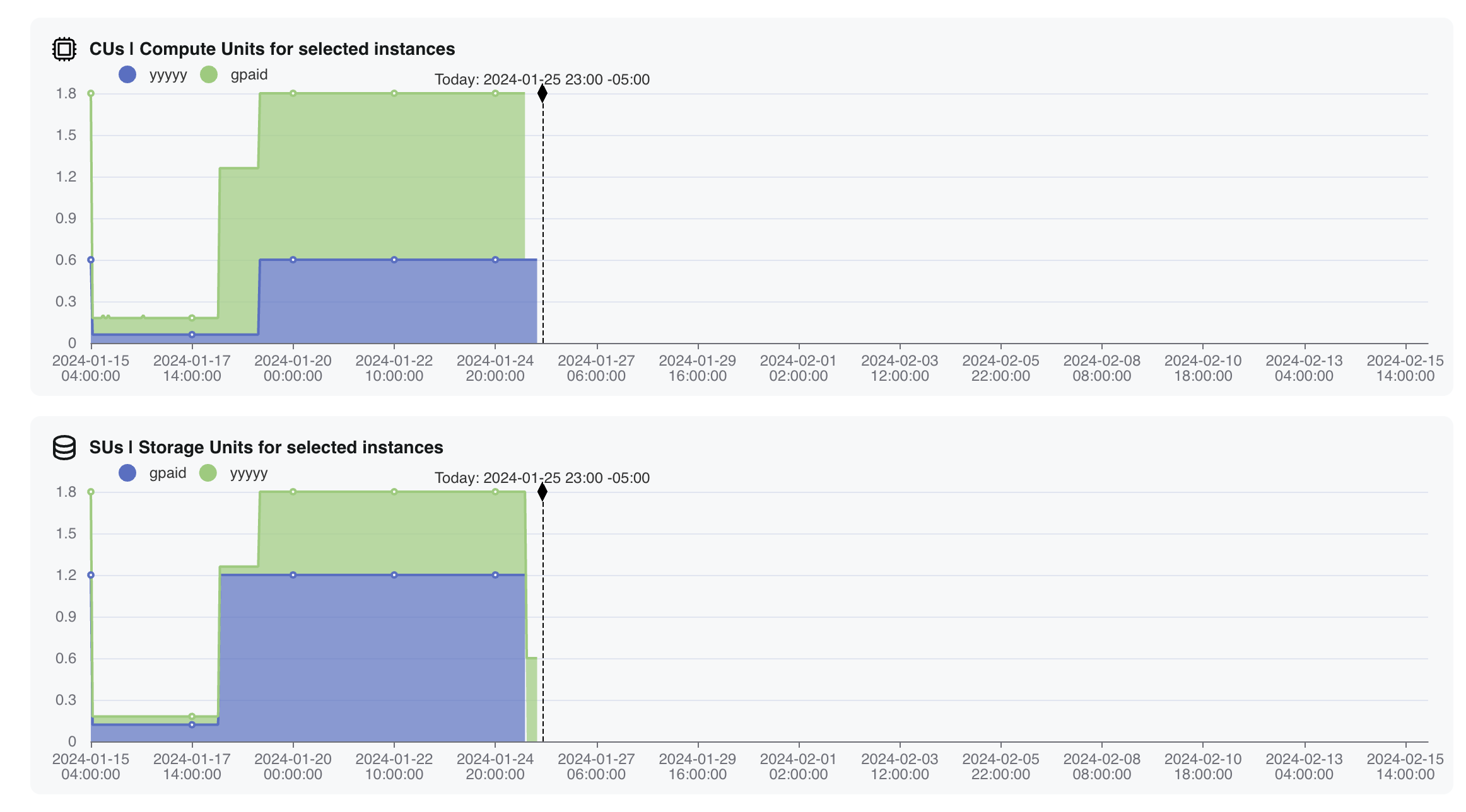1466x812 pixels.
Task: Select the blue gpaid legend dot in Storage Units chart
Action: click(127, 472)
